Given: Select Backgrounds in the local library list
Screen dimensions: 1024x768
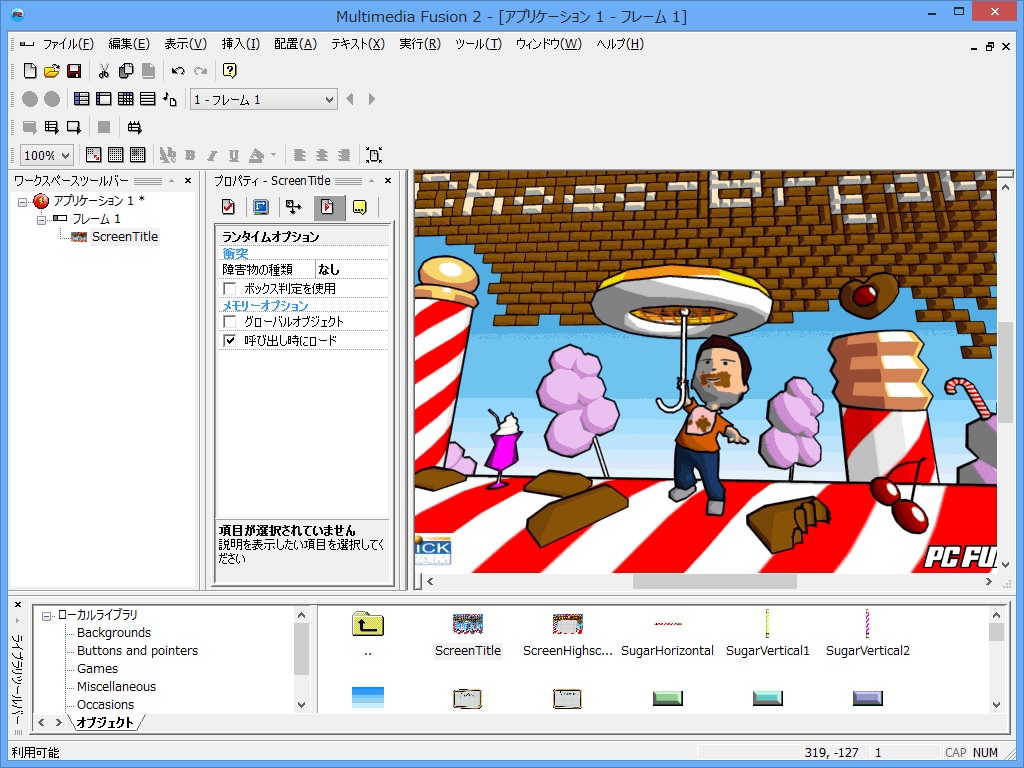Looking at the screenshot, I should coord(113,632).
